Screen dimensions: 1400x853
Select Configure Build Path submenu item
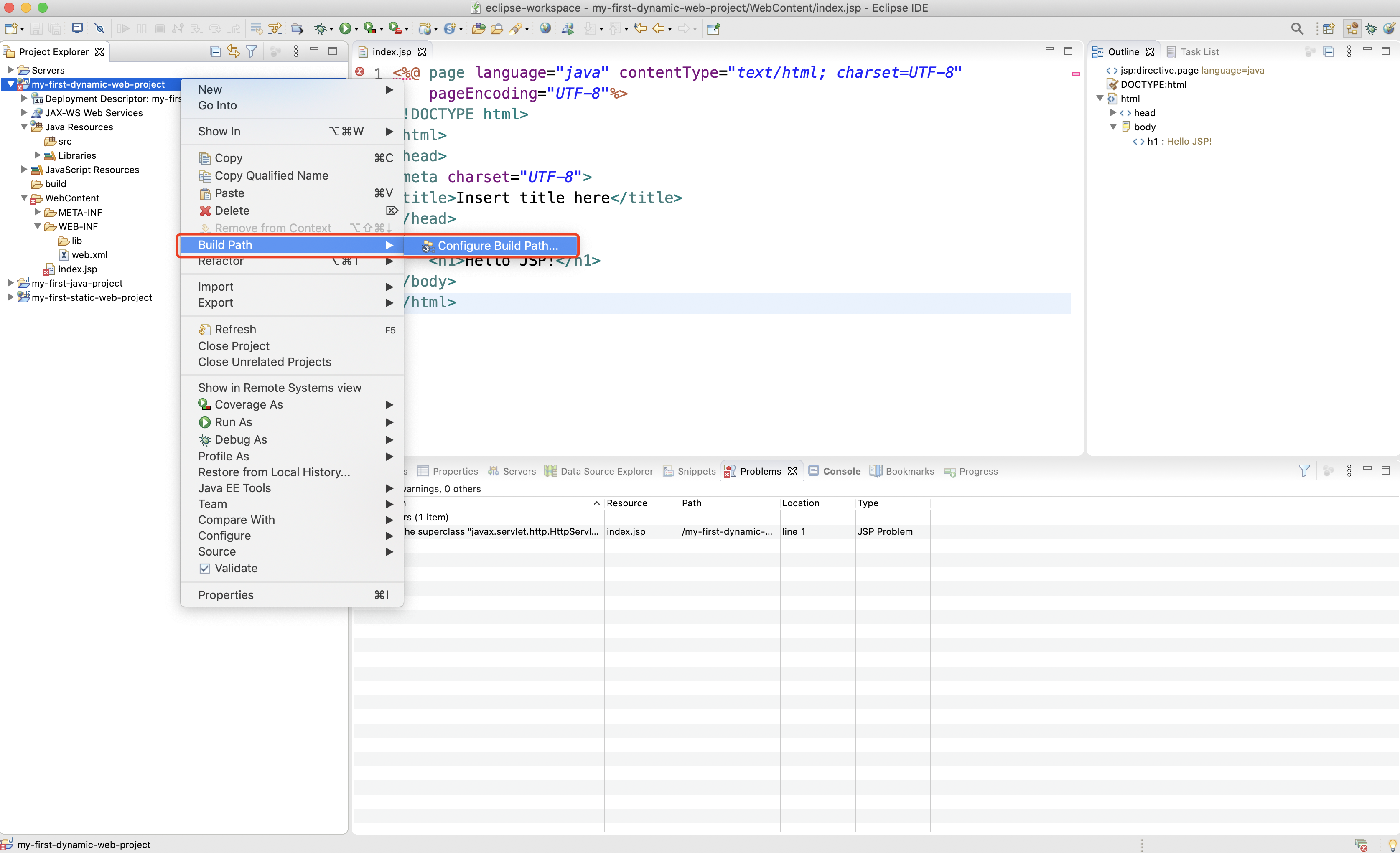tap(491, 246)
